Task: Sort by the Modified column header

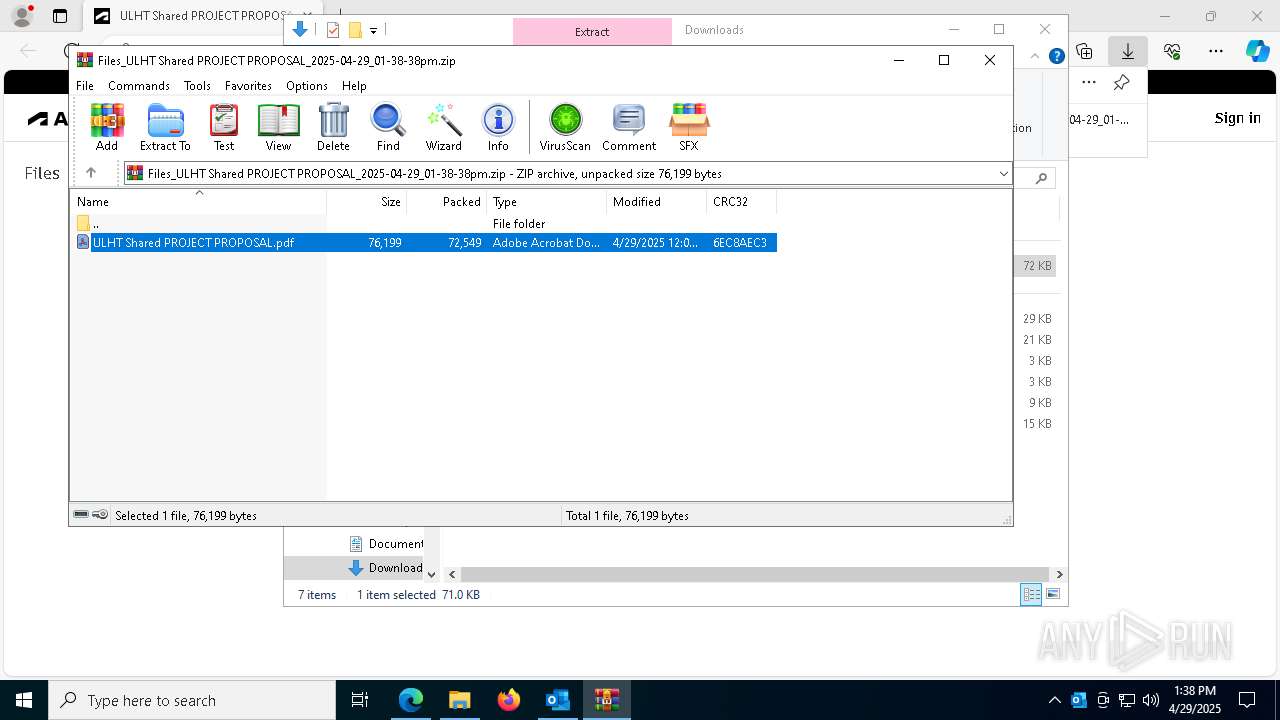Action: (x=657, y=202)
